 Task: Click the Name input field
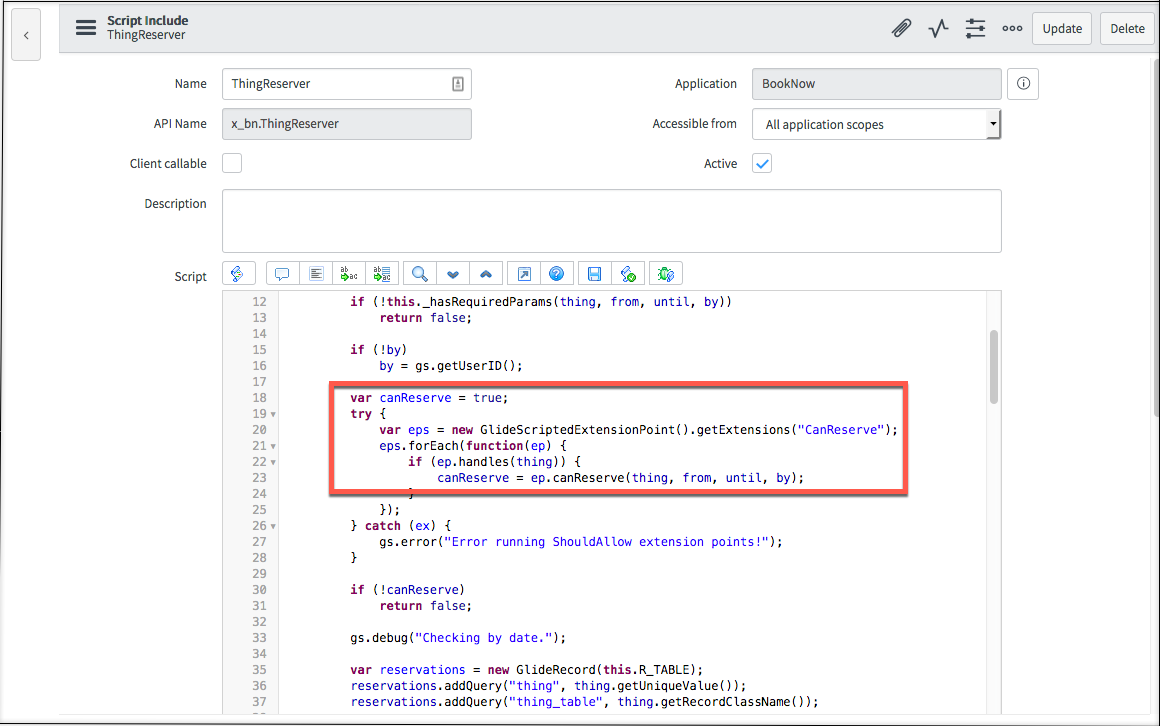tap(346, 84)
